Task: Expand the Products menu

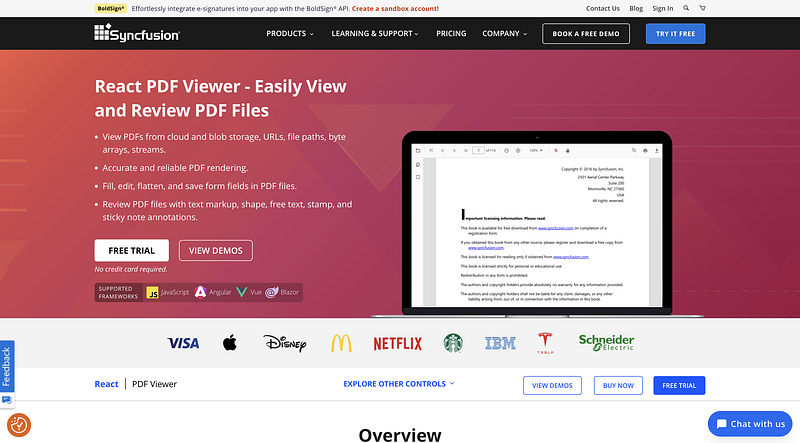Action: [x=290, y=34]
